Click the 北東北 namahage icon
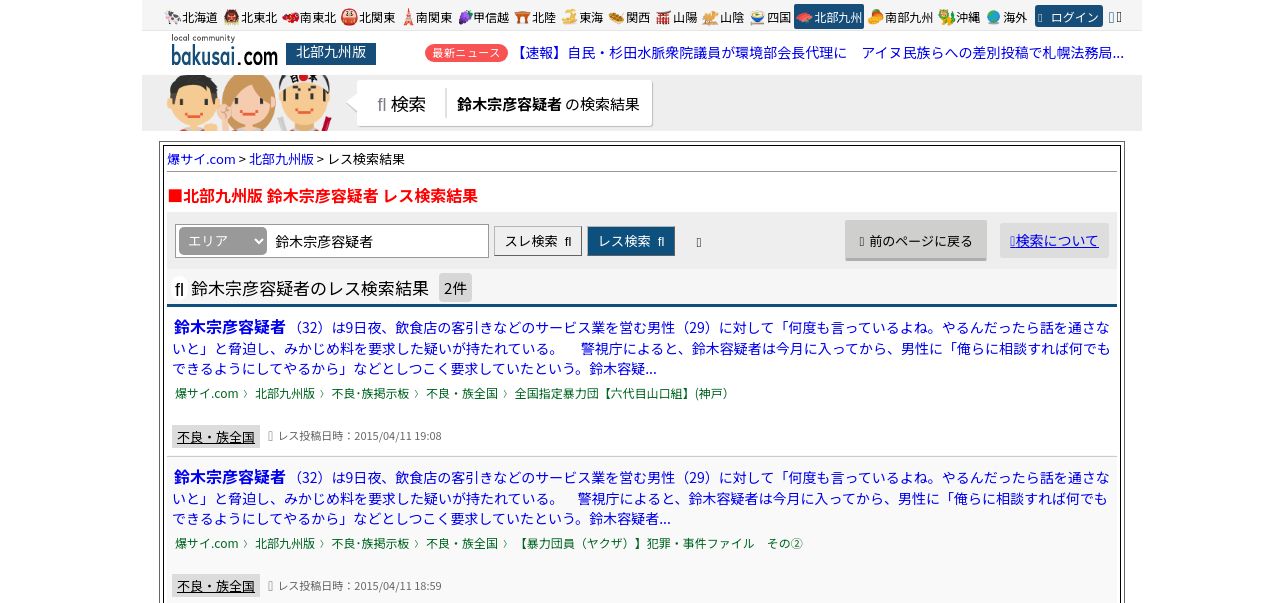This screenshot has height=603, width=1284. tap(231, 17)
